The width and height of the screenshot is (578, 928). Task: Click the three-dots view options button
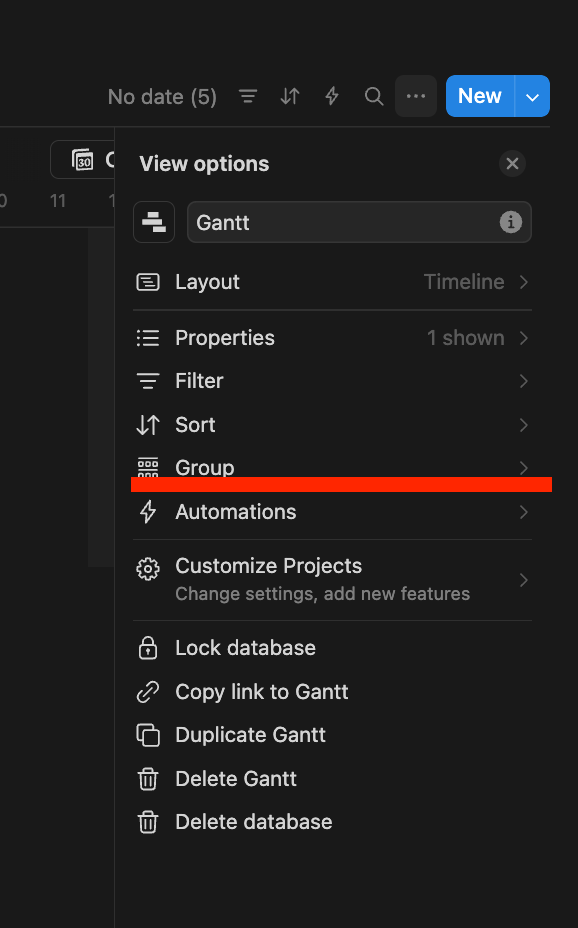[416, 96]
